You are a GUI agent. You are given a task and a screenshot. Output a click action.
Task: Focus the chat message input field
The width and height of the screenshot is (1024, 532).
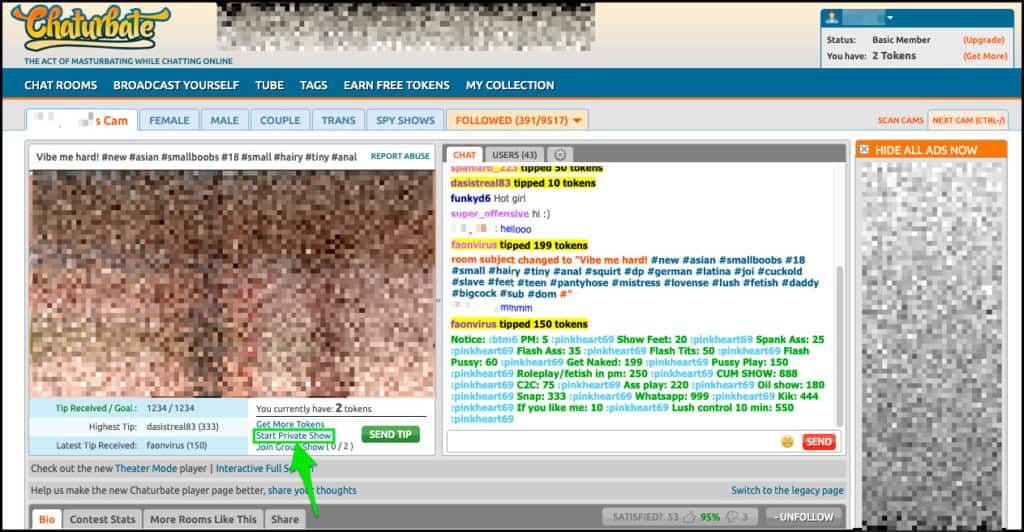point(613,442)
